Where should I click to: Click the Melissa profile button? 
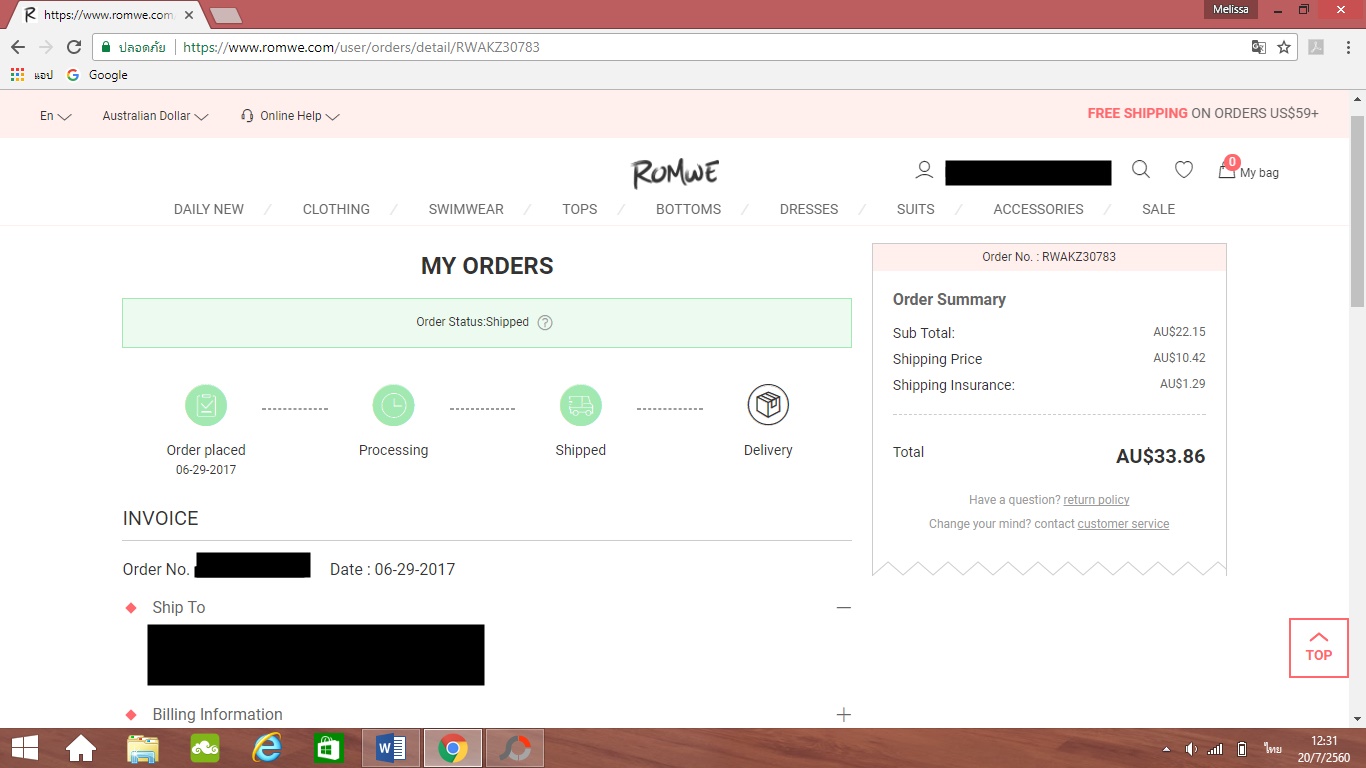point(1230,9)
